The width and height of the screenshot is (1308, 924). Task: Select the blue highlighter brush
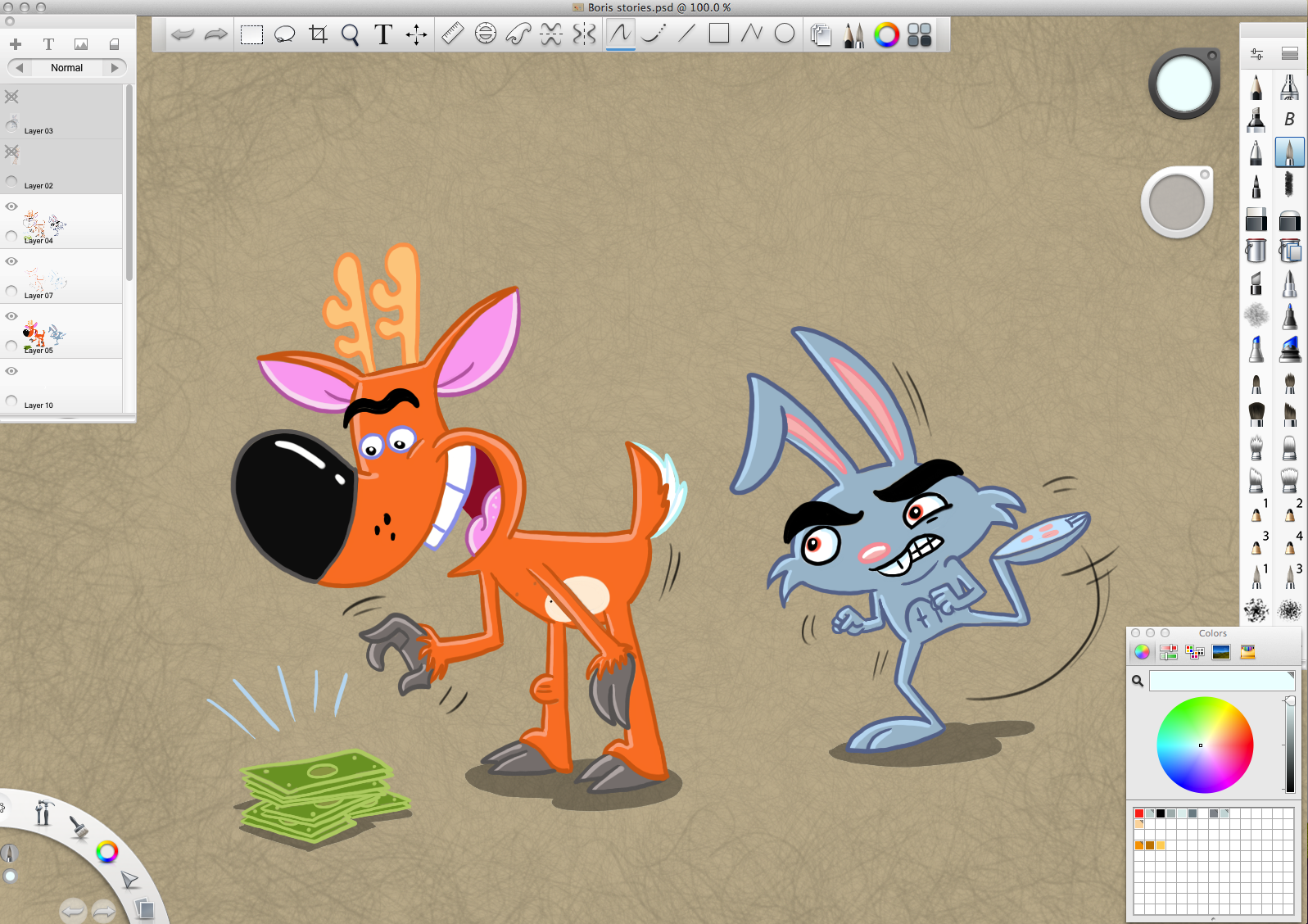(x=1290, y=350)
